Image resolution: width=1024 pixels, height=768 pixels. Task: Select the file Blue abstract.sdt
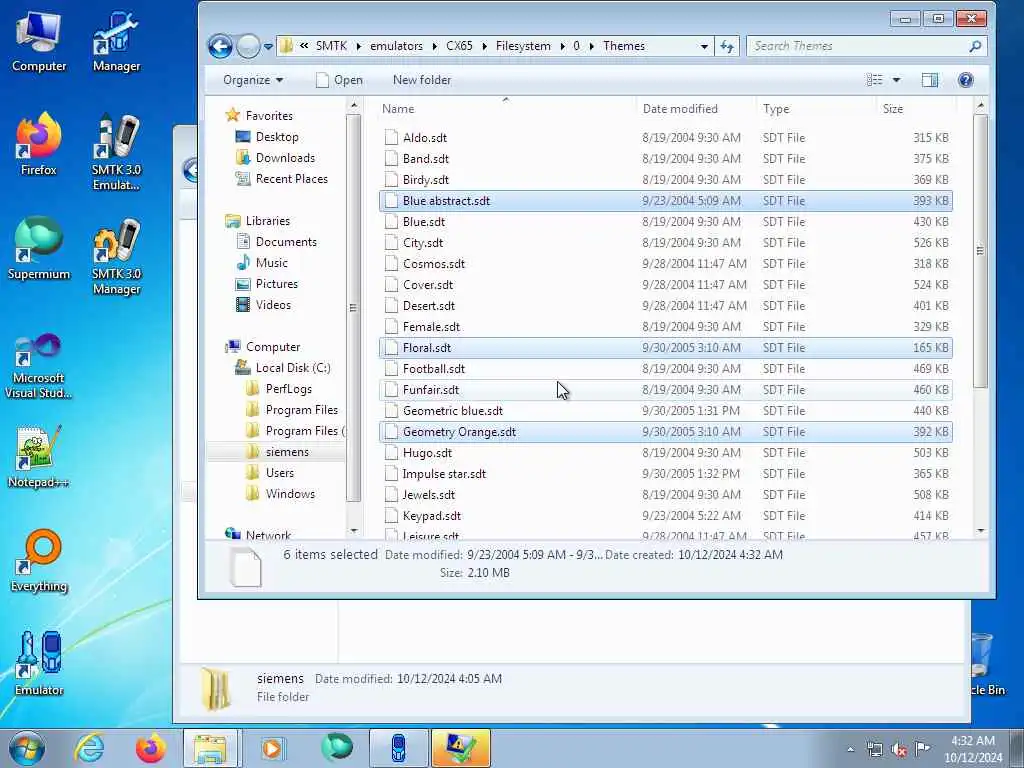click(665, 200)
